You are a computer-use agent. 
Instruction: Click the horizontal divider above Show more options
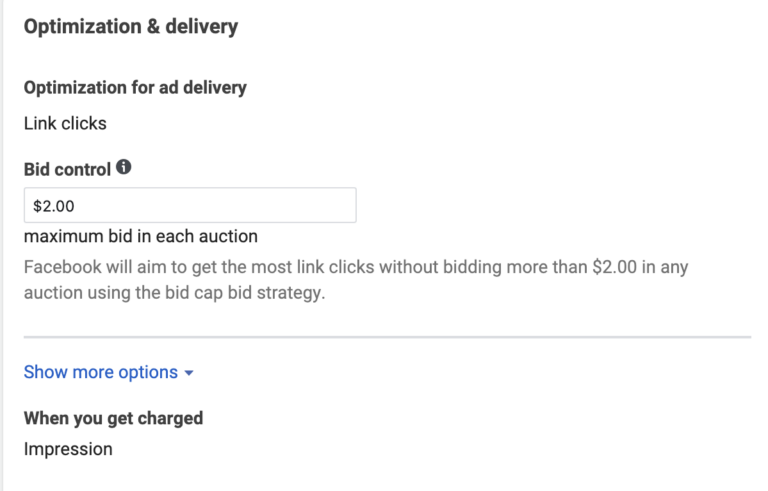click(387, 337)
